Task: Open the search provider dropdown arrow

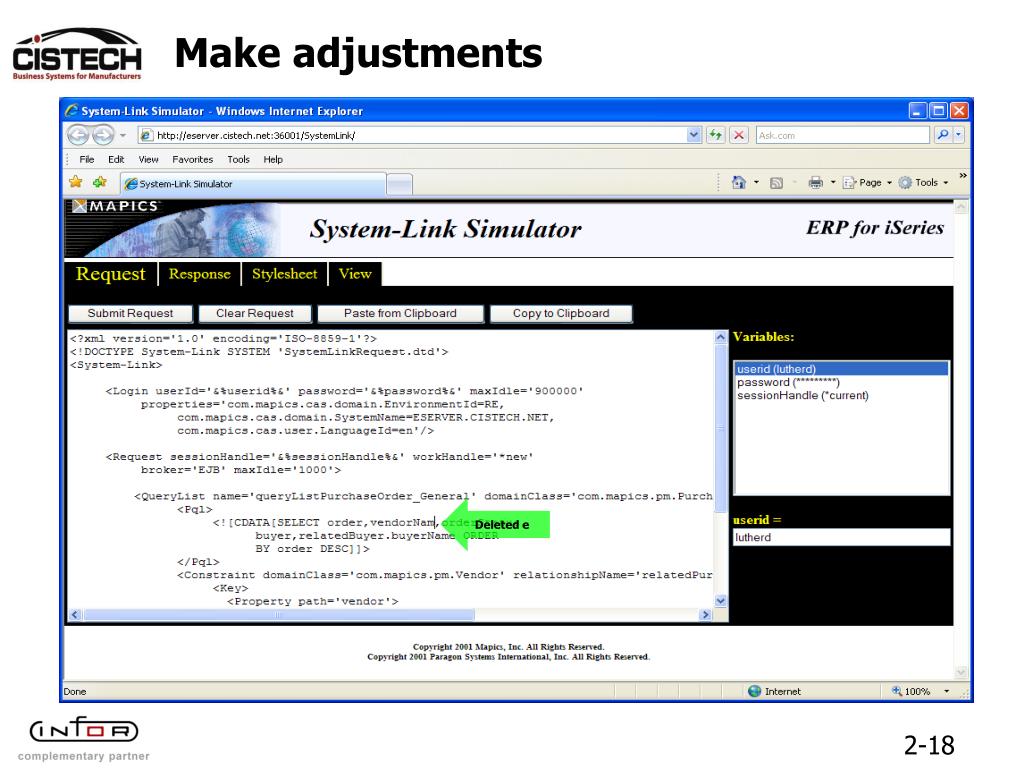Action: click(x=959, y=135)
